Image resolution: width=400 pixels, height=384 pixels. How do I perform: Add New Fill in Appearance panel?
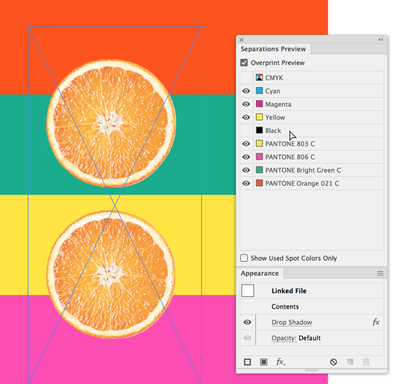pos(264,362)
